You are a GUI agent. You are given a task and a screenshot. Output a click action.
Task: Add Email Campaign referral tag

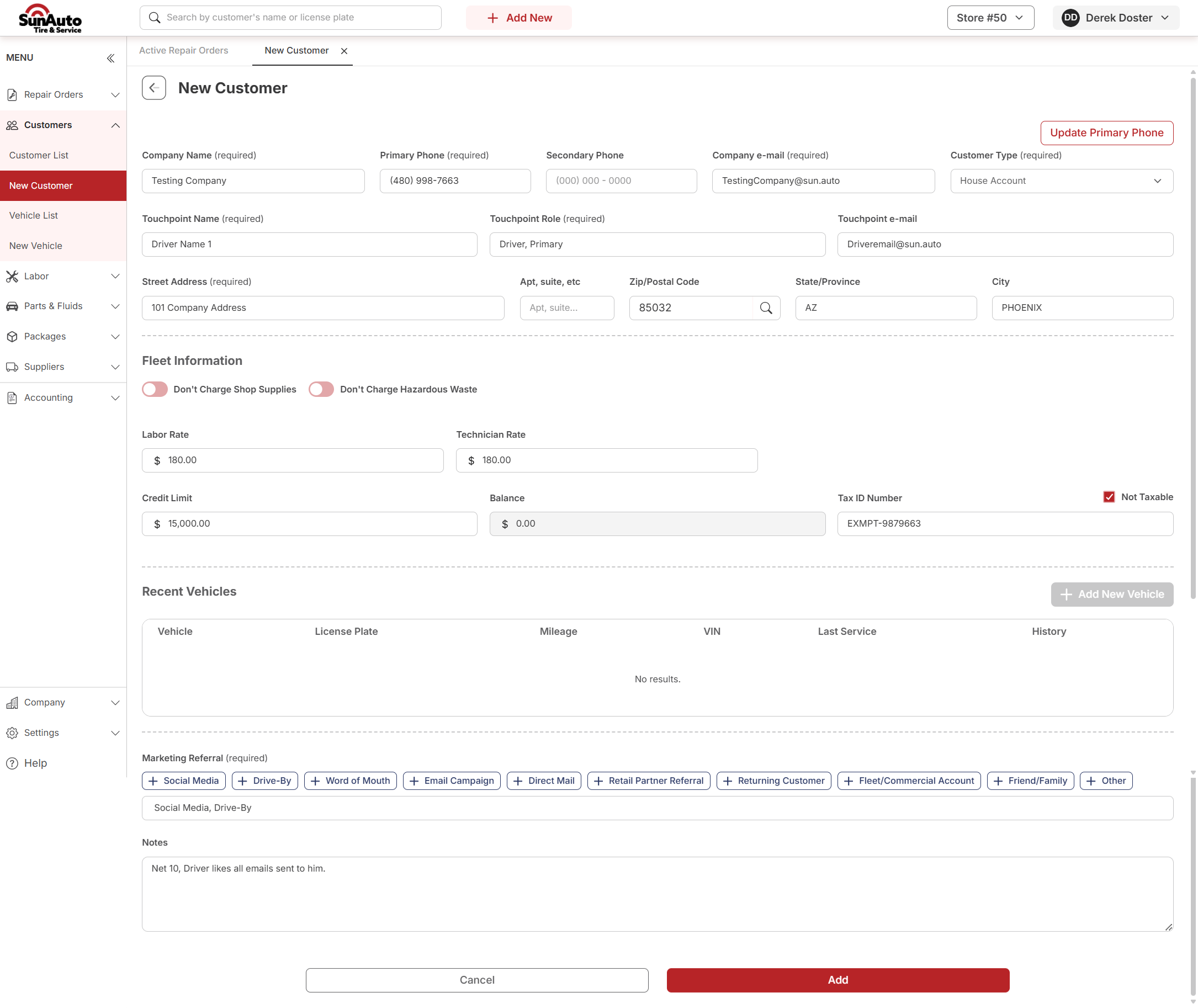point(452,781)
